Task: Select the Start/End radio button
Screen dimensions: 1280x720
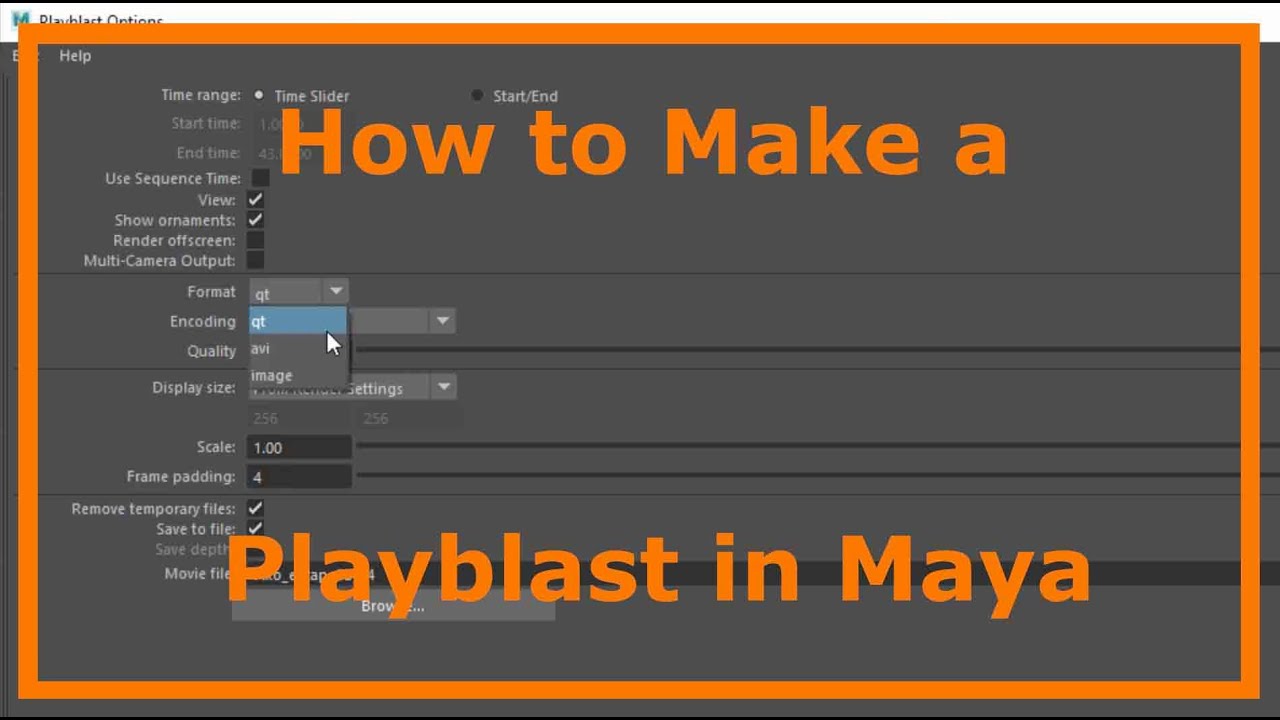Action: pyautogui.click(x=477, y=96)
